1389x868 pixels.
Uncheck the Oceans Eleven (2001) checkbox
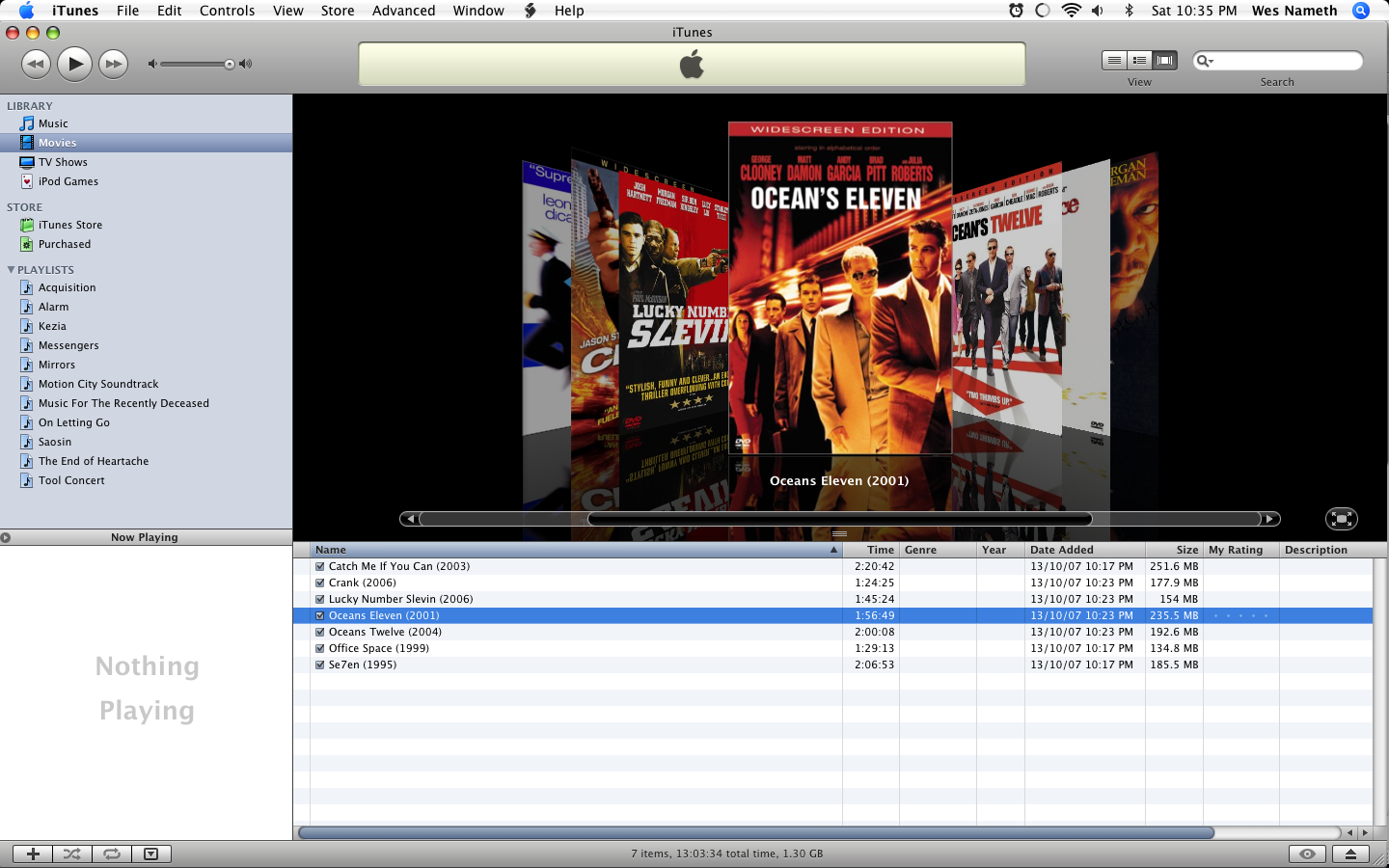point(319,615)
